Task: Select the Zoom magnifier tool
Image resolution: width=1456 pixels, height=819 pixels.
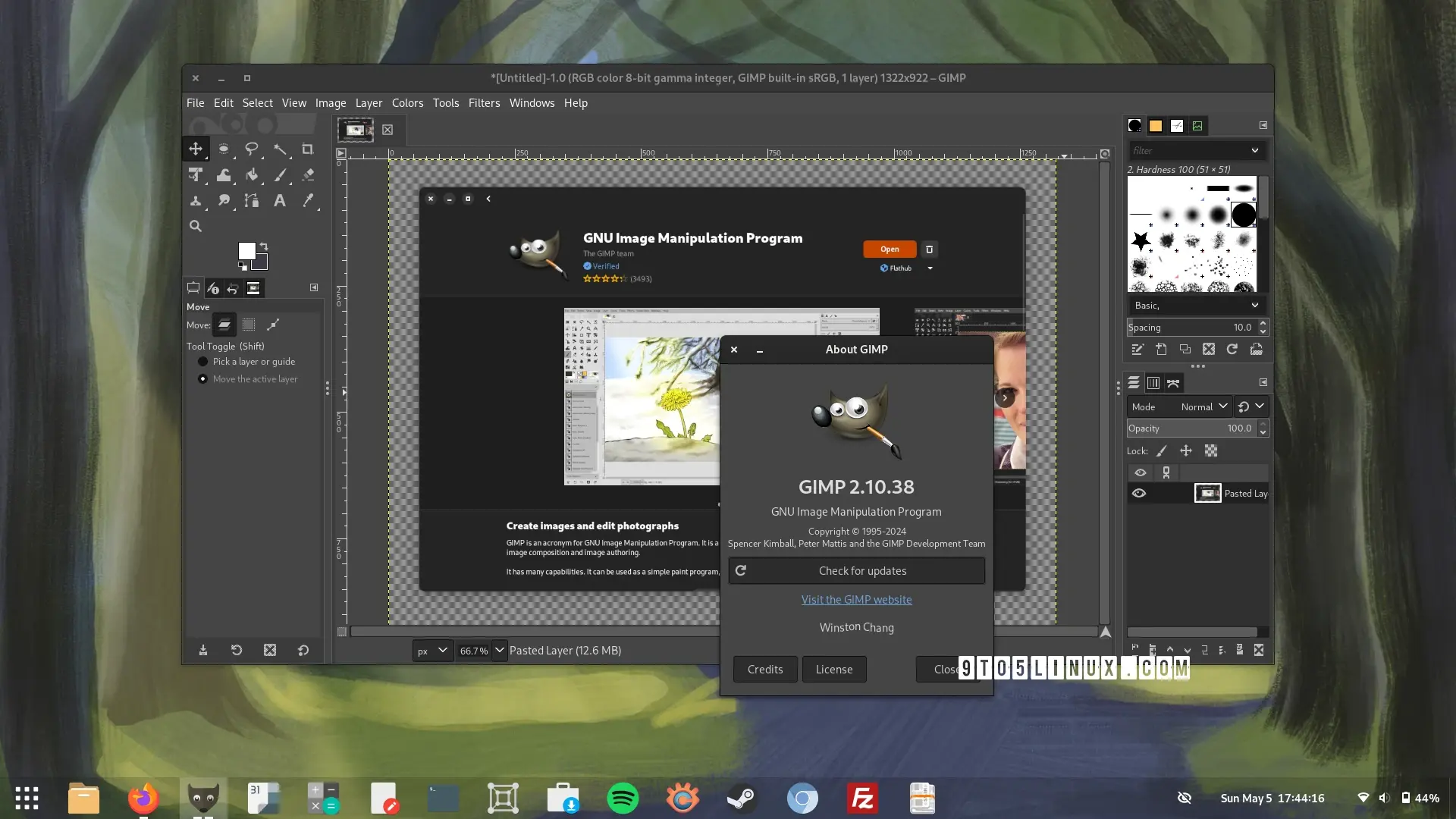Action: [196, 226]
